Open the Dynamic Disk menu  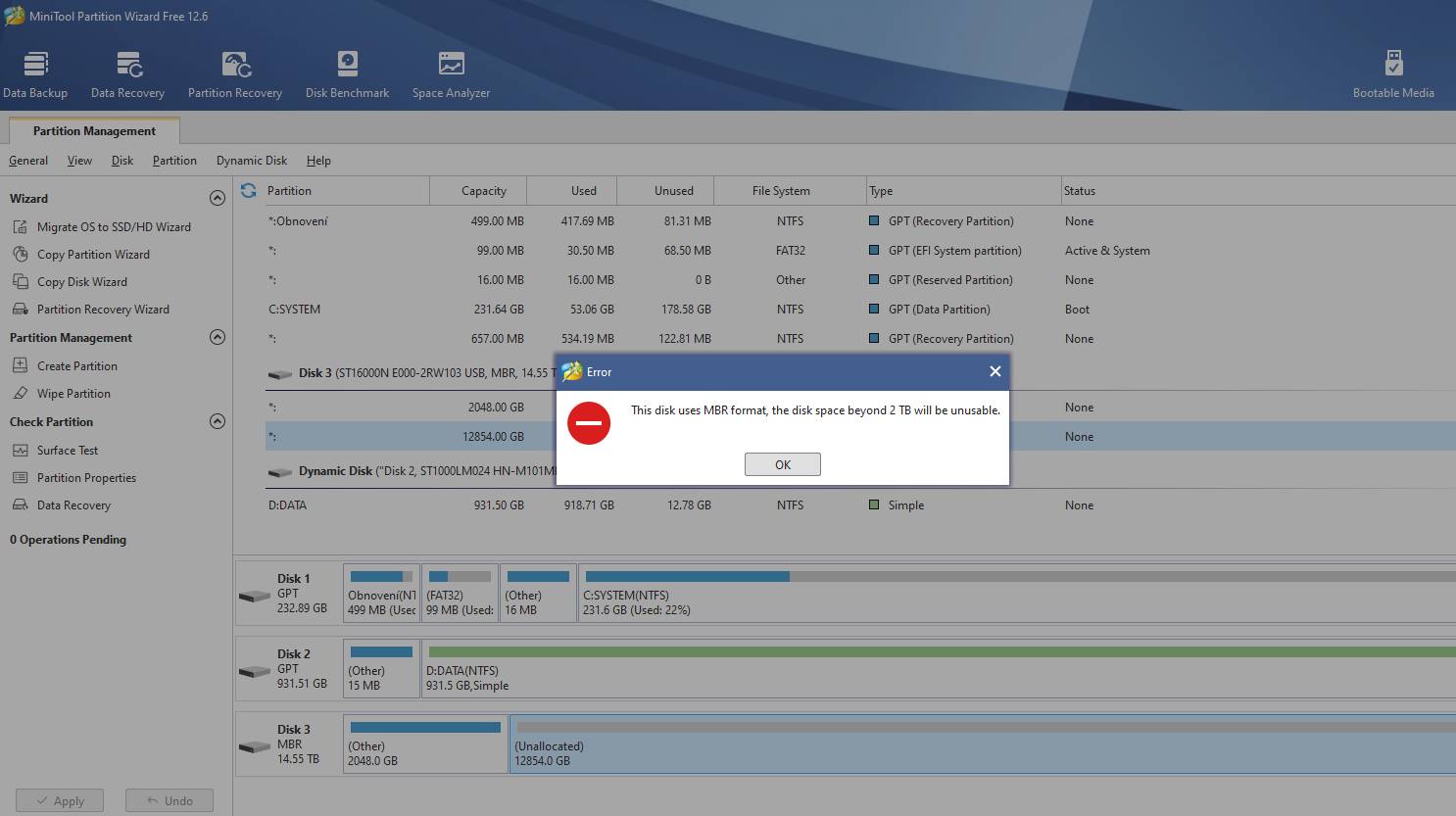[x=252, y=161]
